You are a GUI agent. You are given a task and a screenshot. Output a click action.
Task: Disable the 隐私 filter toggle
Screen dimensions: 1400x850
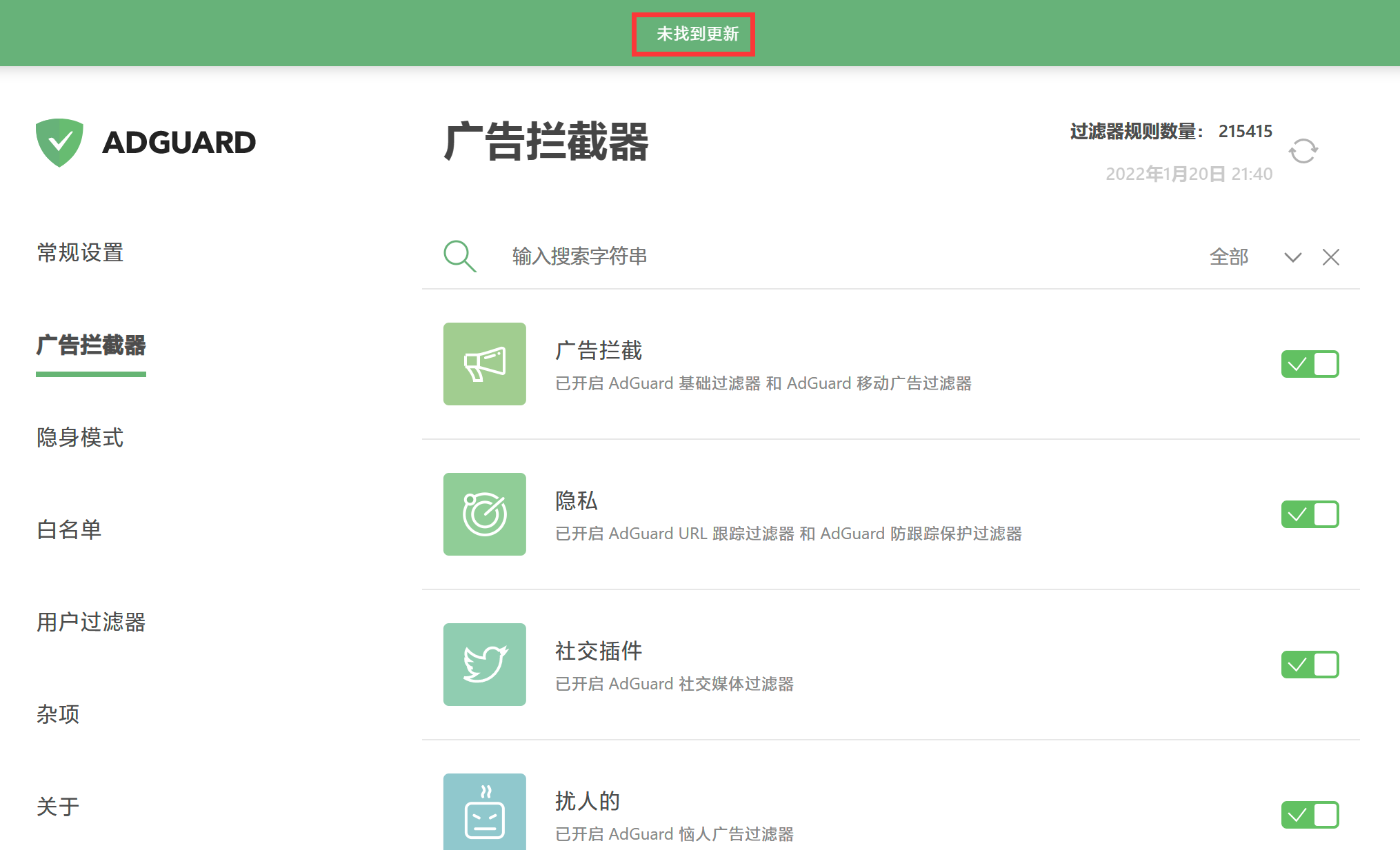coord(1310,514)
